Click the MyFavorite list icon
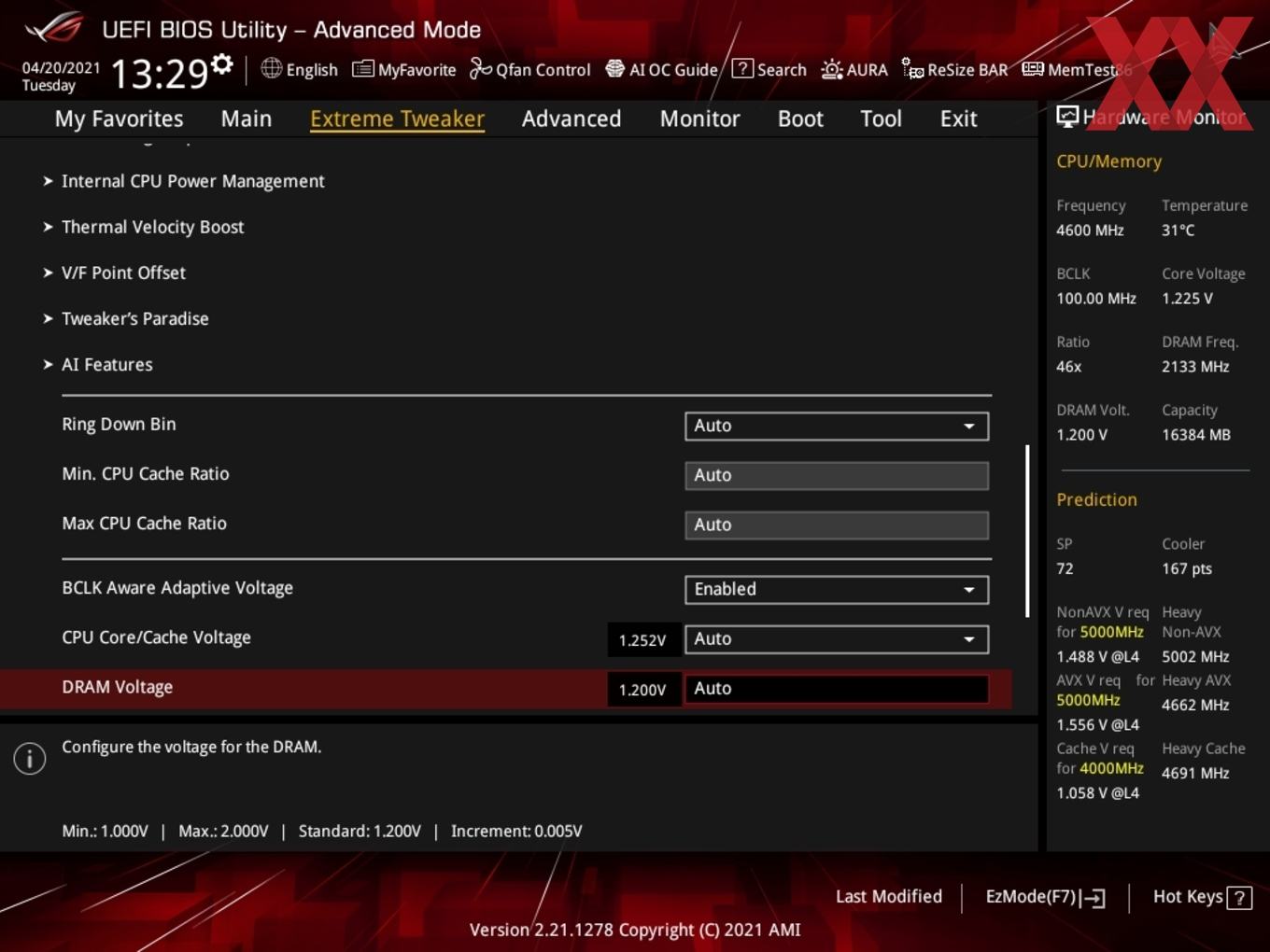 [x=362, y=69]
